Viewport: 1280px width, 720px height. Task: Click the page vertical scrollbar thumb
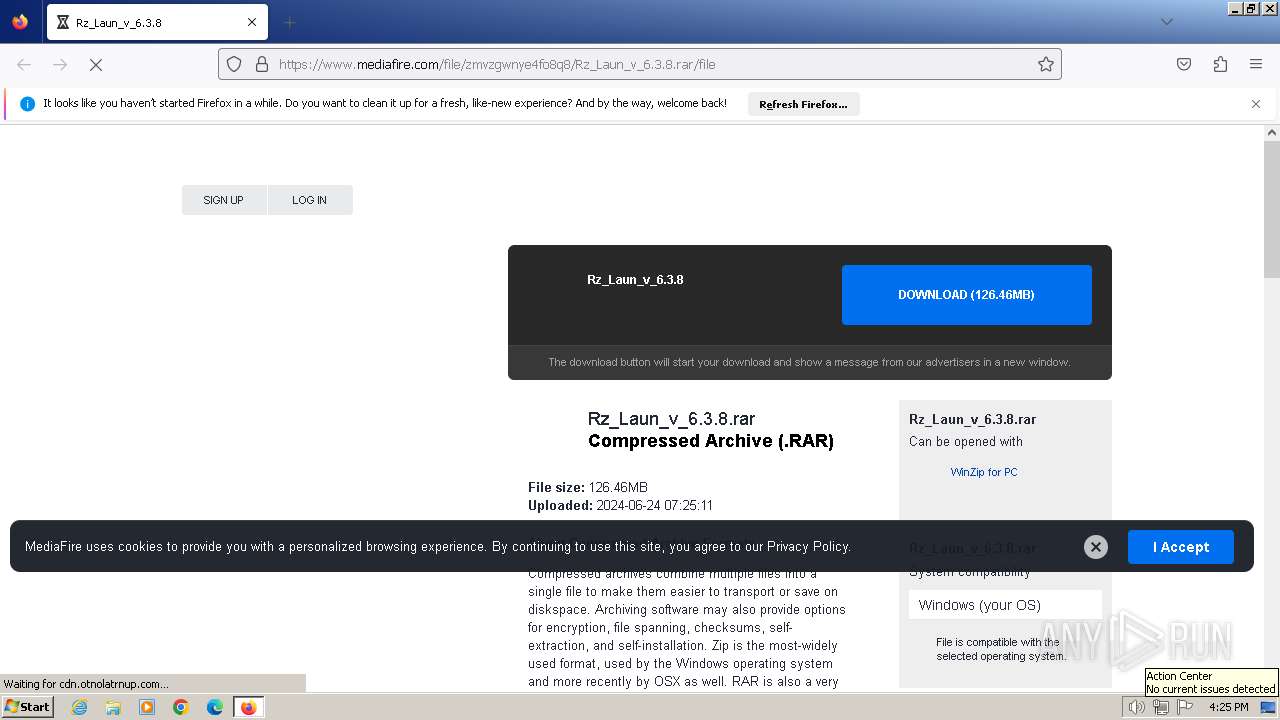(1272, 210)
